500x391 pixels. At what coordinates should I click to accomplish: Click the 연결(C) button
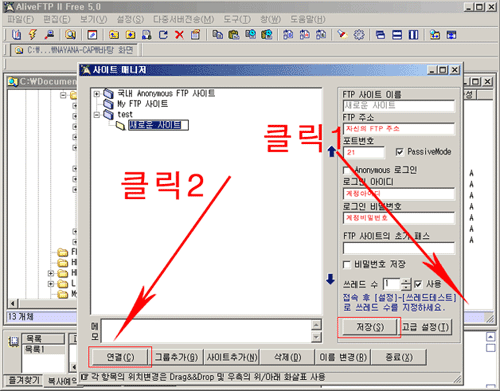tap(120, 357)
